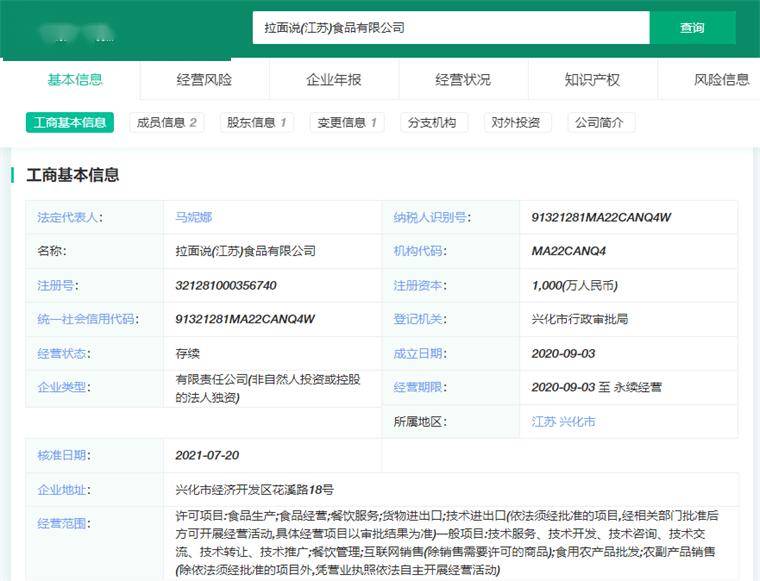Click the 工商基本信息 section heading
Screen dimensions: 760x581
tap(73, 175)
